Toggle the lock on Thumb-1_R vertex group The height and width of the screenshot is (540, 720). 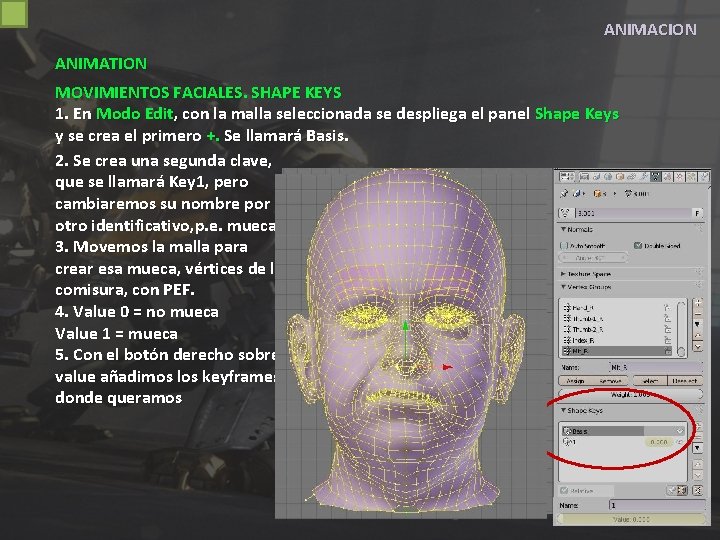[x=667, y=319]
